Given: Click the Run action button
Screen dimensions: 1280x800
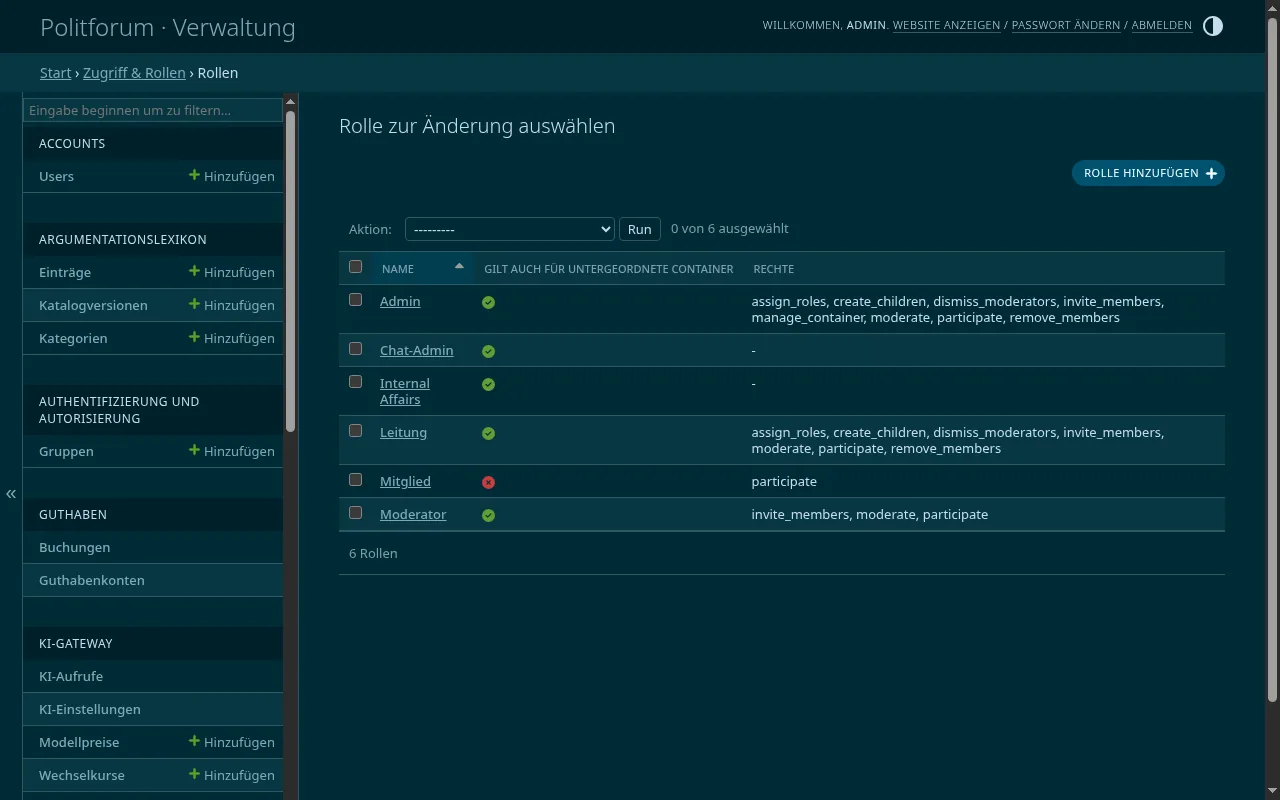Looking at the screenshot, I should pos(640,229).
